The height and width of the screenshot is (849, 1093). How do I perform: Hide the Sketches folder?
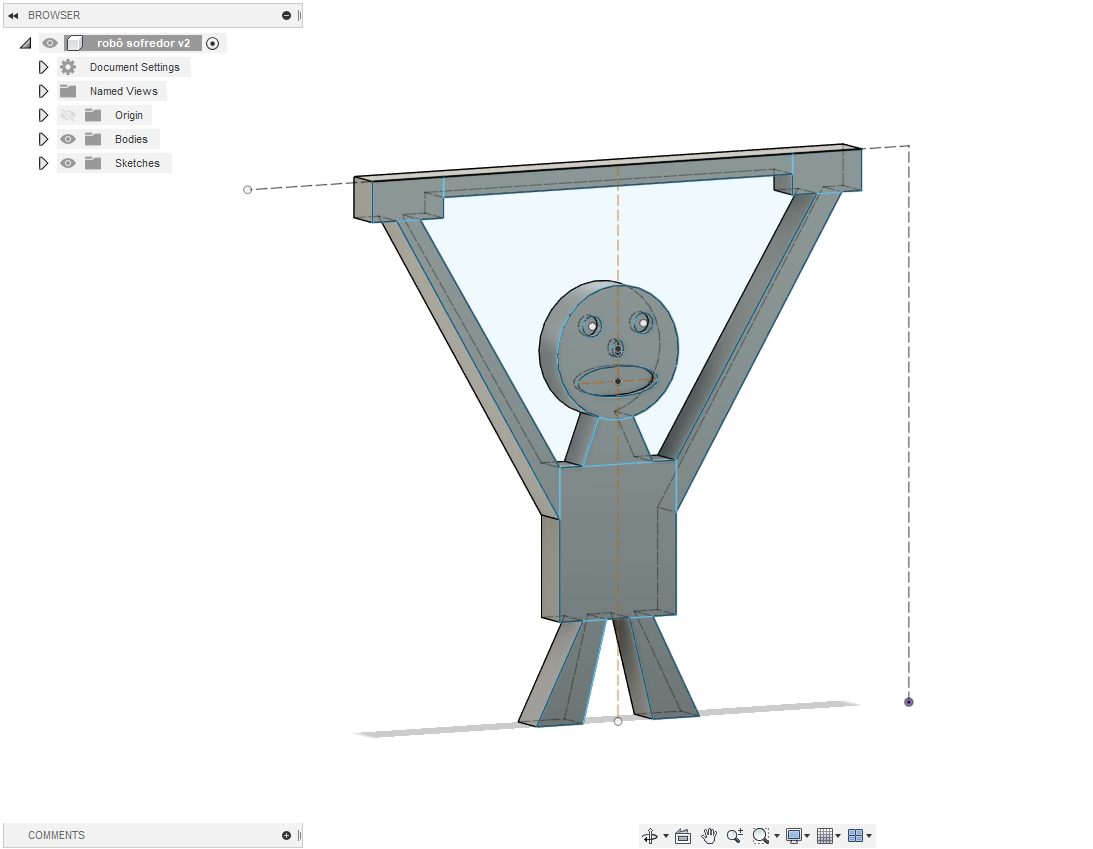(x=68, y=163)
